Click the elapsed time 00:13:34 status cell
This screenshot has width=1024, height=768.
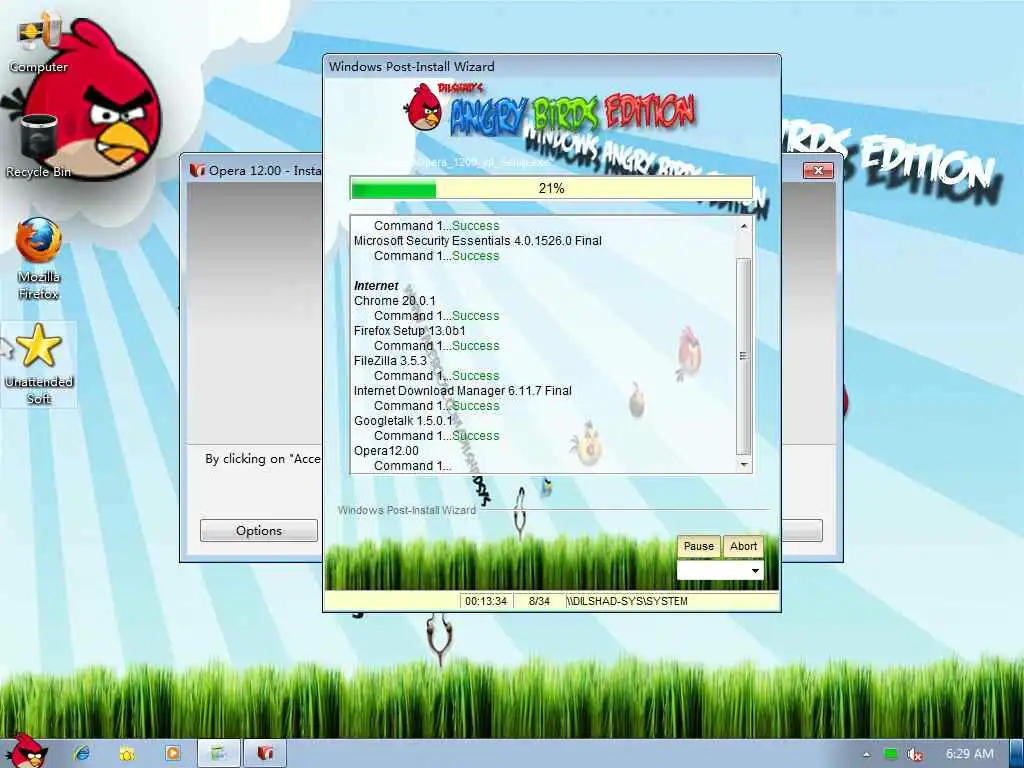tap(486, 601)
